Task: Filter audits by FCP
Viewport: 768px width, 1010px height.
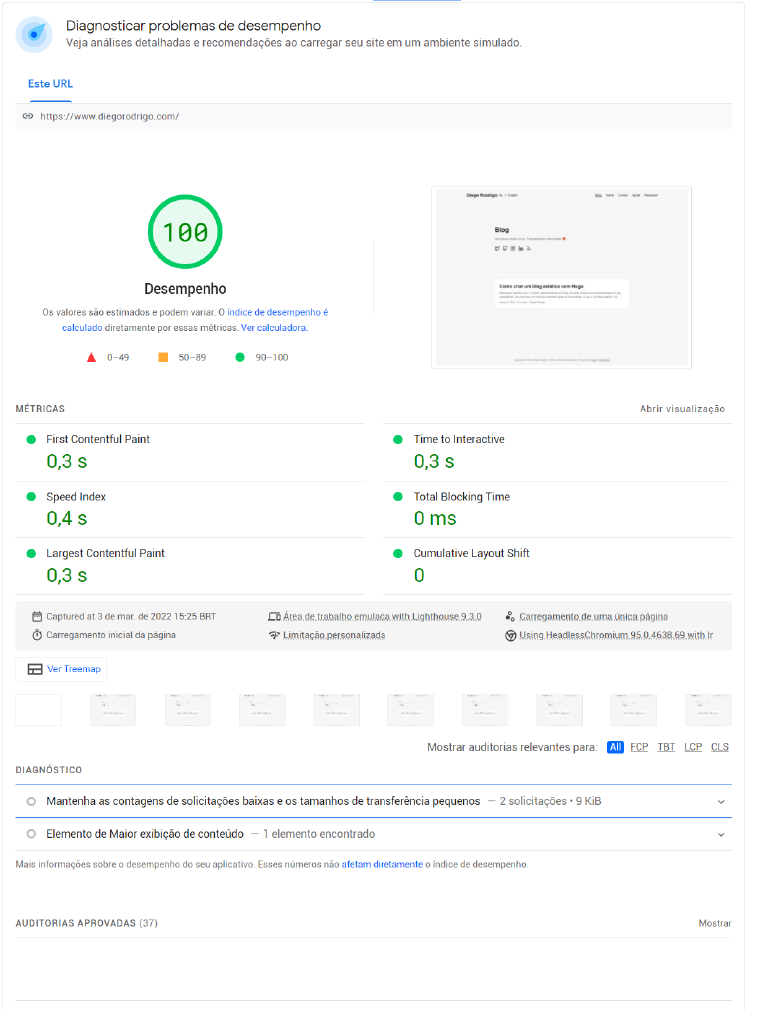Action: click(x=639, y=747)
